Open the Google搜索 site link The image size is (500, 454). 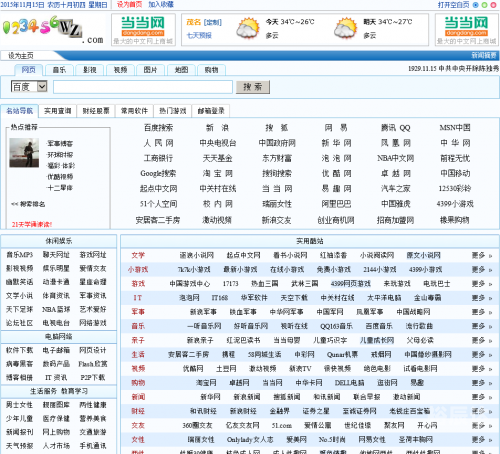click(x=158, y=173)
